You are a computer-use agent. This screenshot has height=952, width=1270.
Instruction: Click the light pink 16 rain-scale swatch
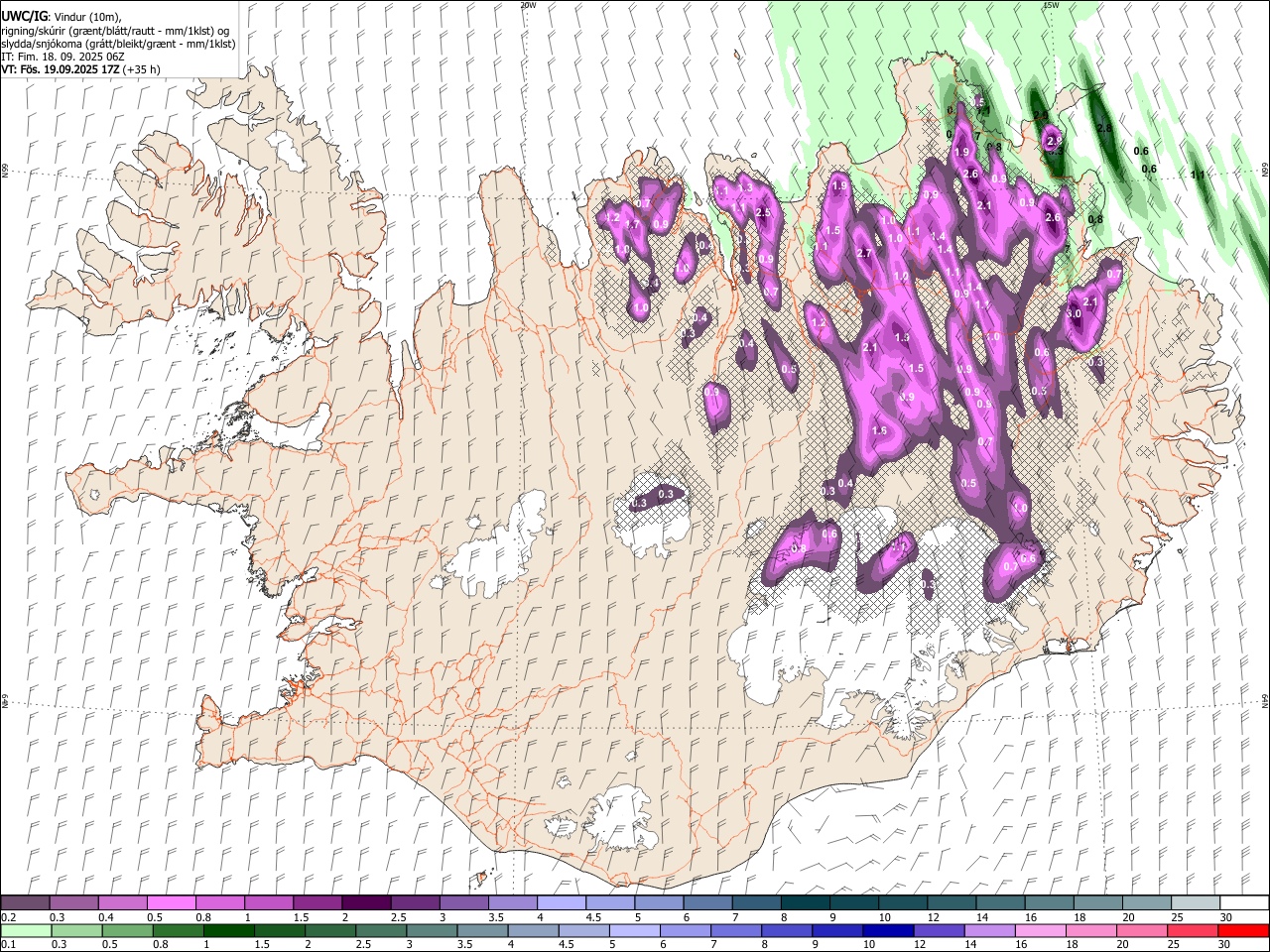tap(1040, 931)
